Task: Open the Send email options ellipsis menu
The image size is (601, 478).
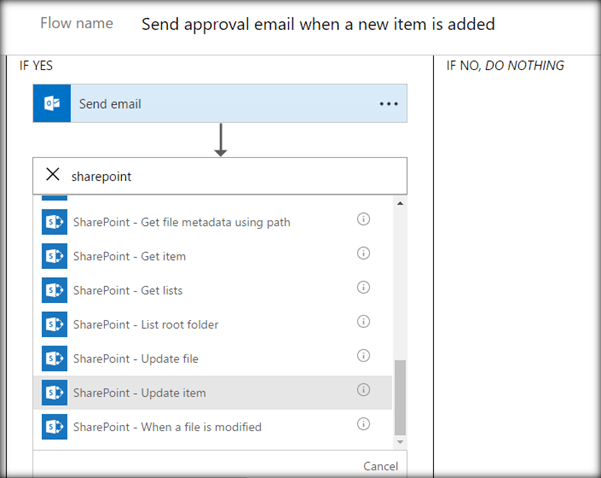Action: [x=388, y=104]
